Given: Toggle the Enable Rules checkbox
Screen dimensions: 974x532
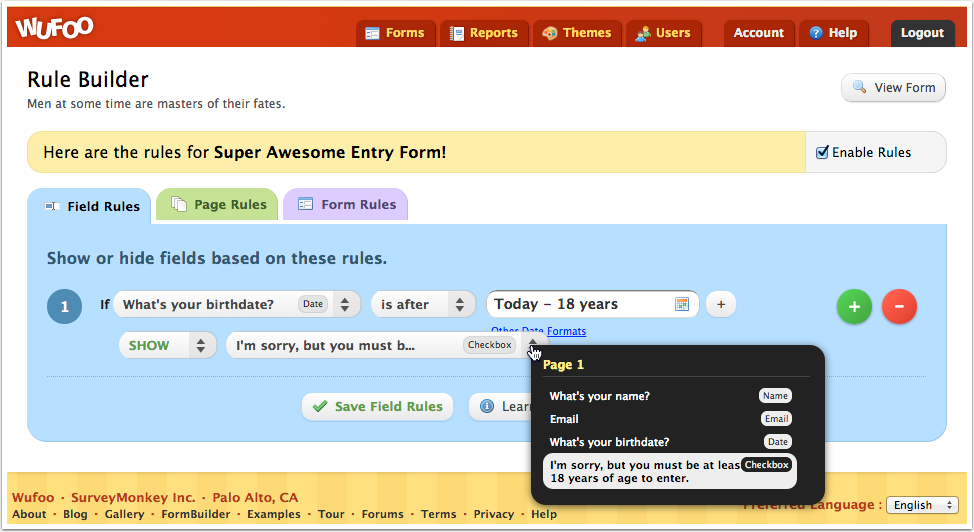Looking at the screenshot, I should pyautogui.click(x=822, y=152).
